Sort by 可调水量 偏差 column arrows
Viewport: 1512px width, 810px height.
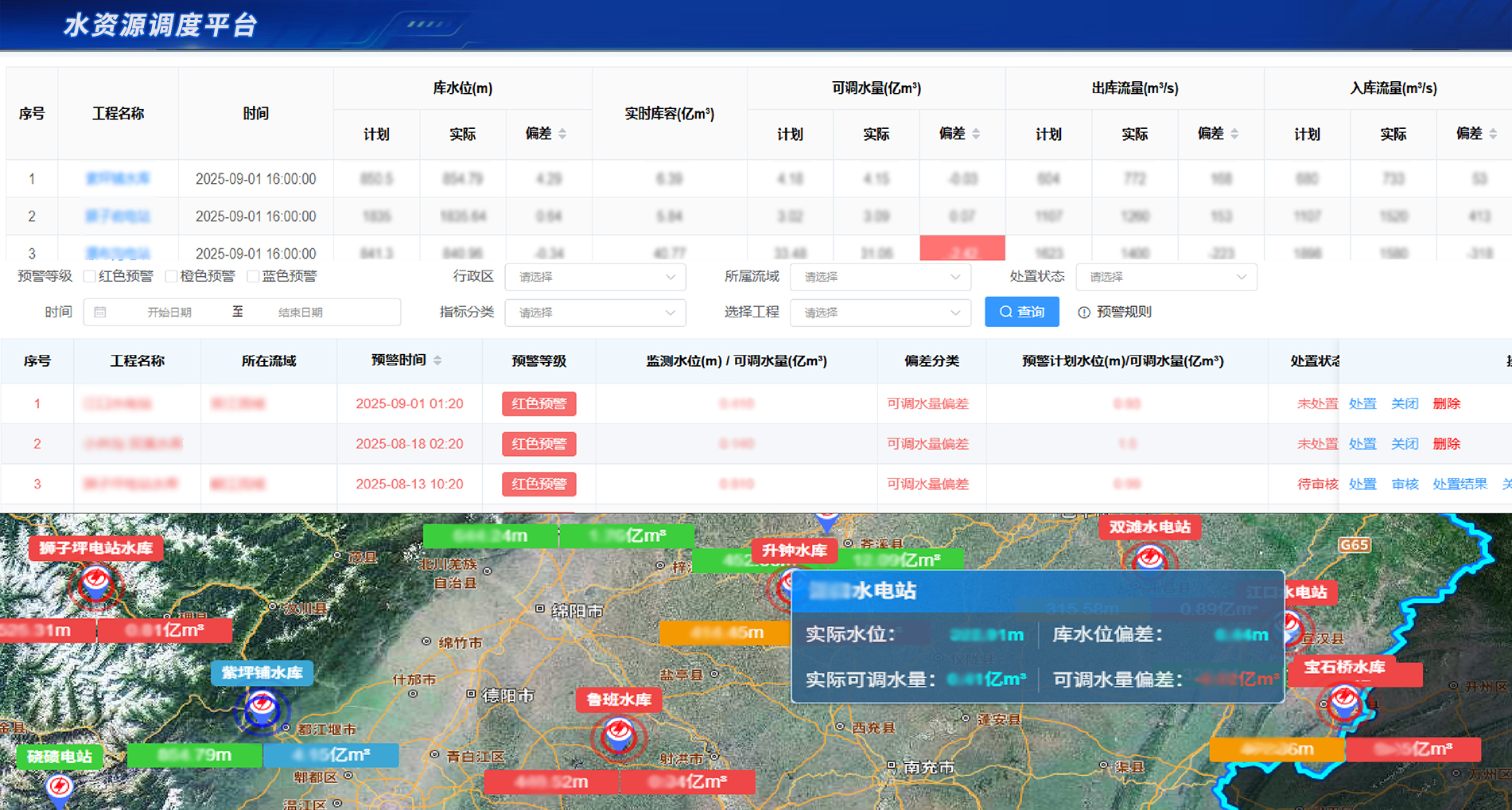click(x=976, y=134)
